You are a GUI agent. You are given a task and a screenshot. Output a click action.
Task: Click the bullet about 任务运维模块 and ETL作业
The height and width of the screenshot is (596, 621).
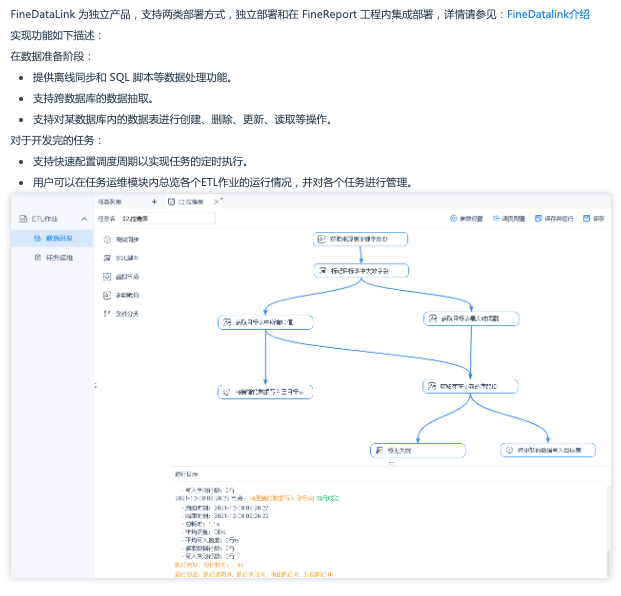(223, 183)
